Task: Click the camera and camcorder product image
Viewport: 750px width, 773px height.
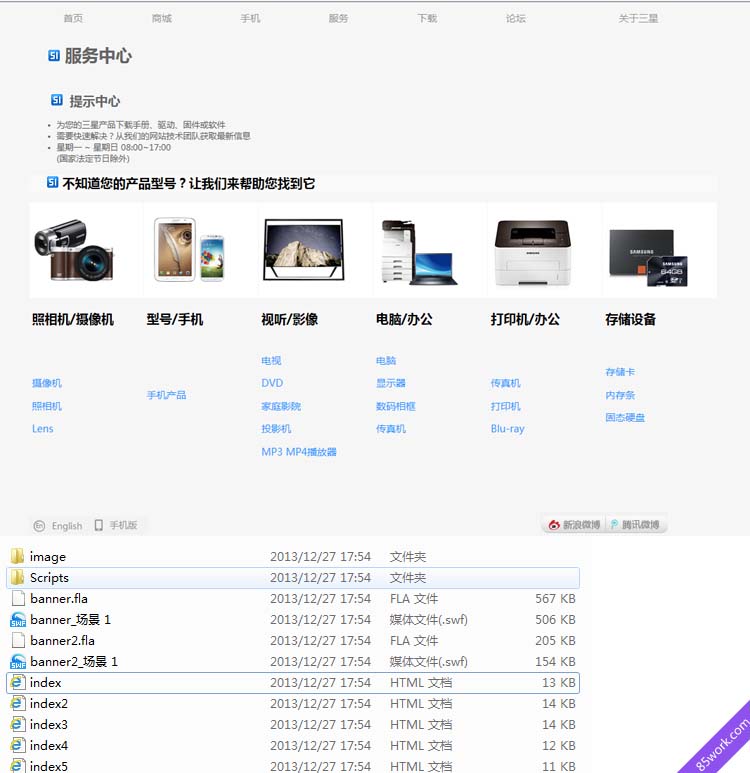Action: pos(74,250)
